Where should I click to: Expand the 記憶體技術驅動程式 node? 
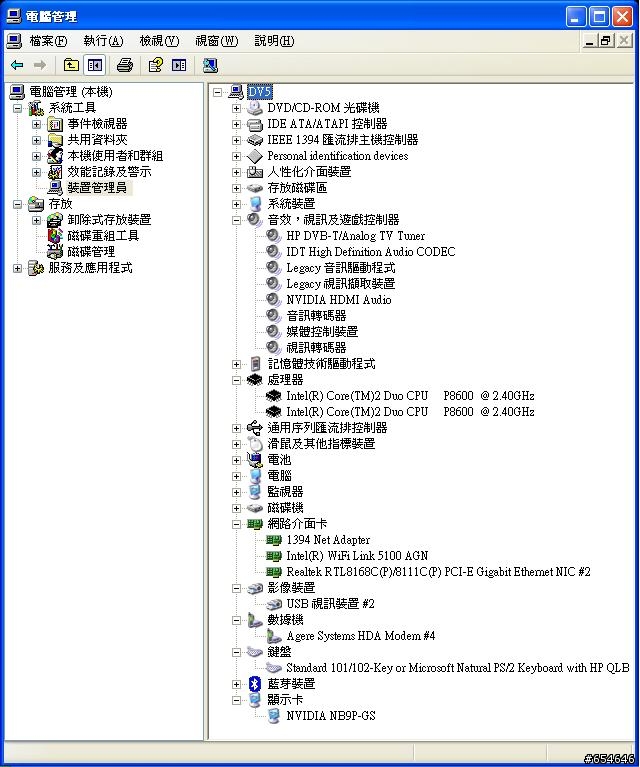pos(236,364)
